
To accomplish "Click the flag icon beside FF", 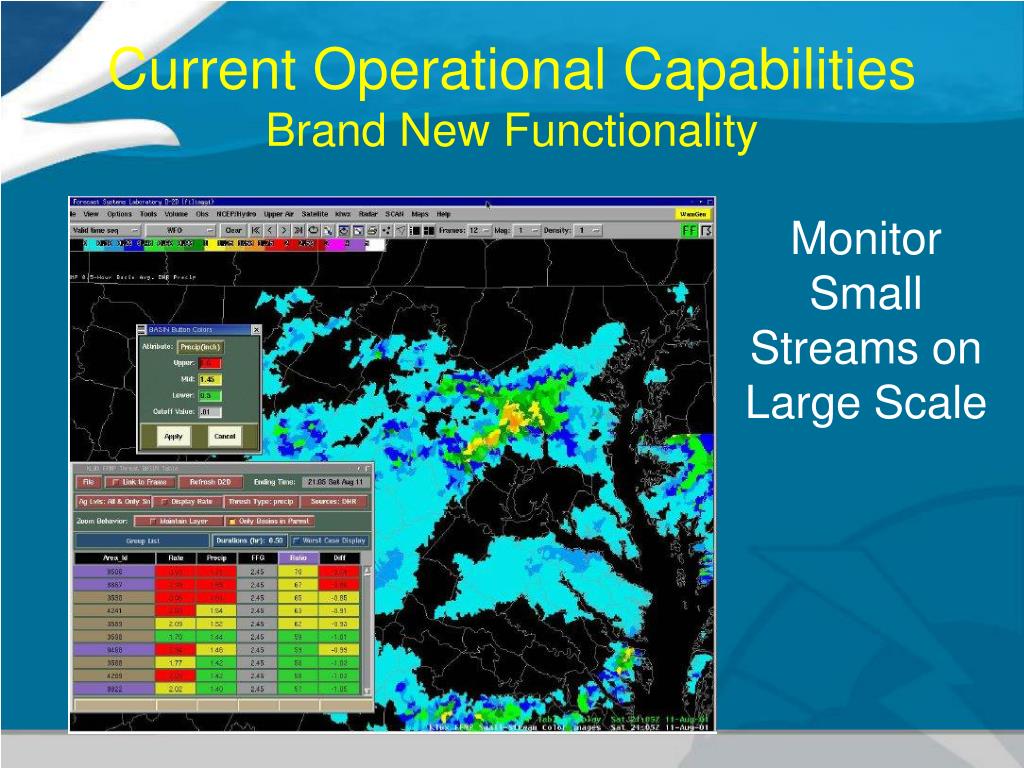I will tap(706, 231).
